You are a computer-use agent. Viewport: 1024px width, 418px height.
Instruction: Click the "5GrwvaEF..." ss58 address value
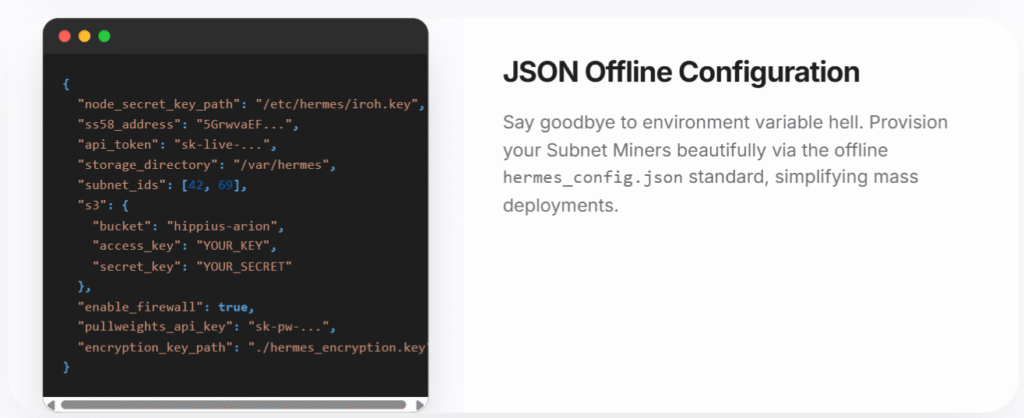tap(251, 125)
